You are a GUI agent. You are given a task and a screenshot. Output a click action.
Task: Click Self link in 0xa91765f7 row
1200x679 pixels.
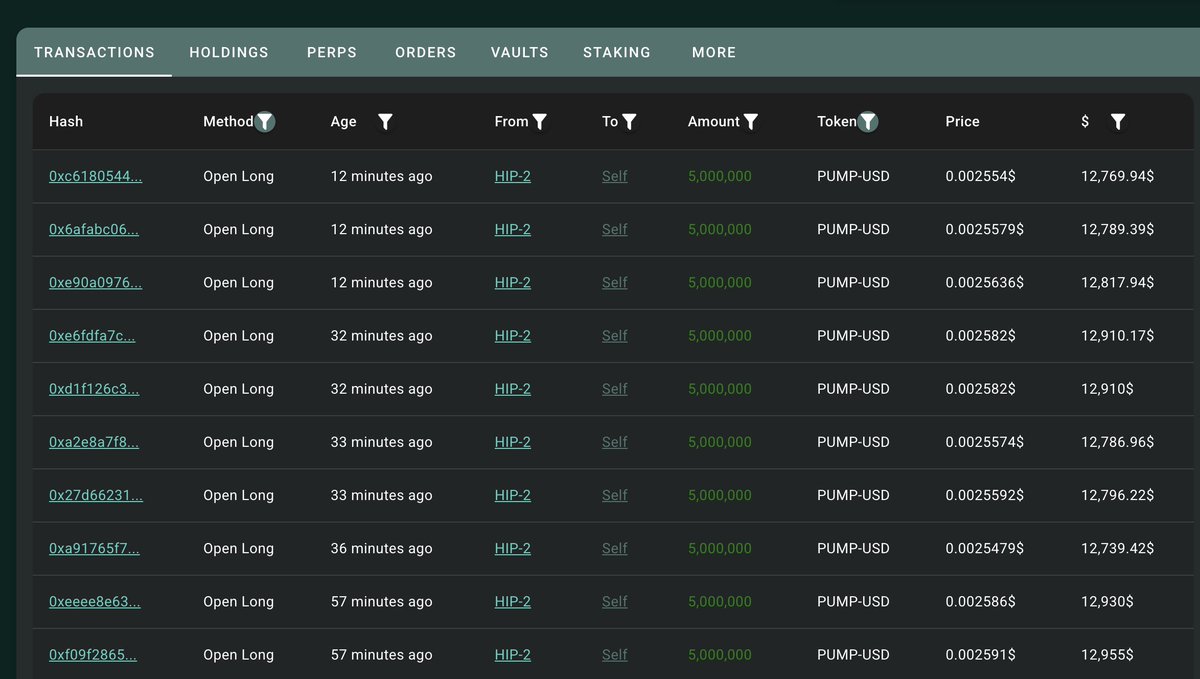click(x=615, y=548)
